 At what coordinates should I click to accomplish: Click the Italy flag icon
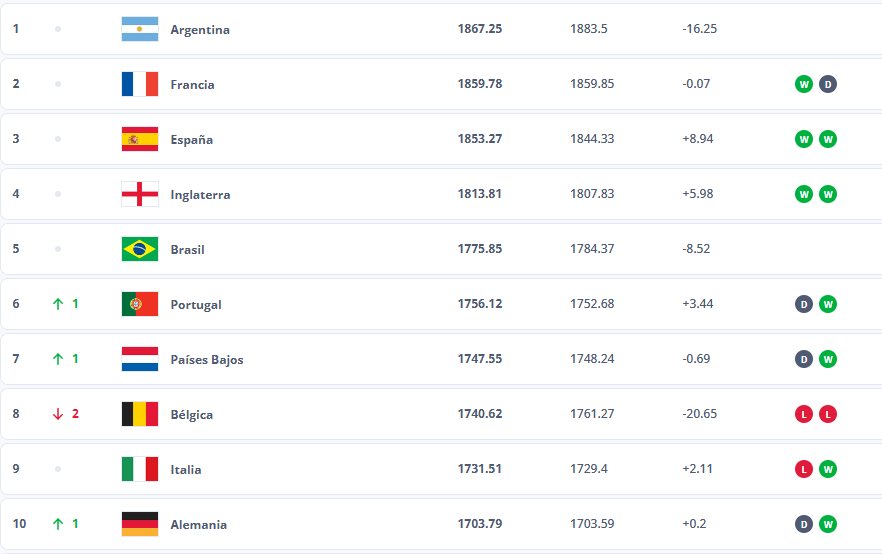tap(140, 469)
